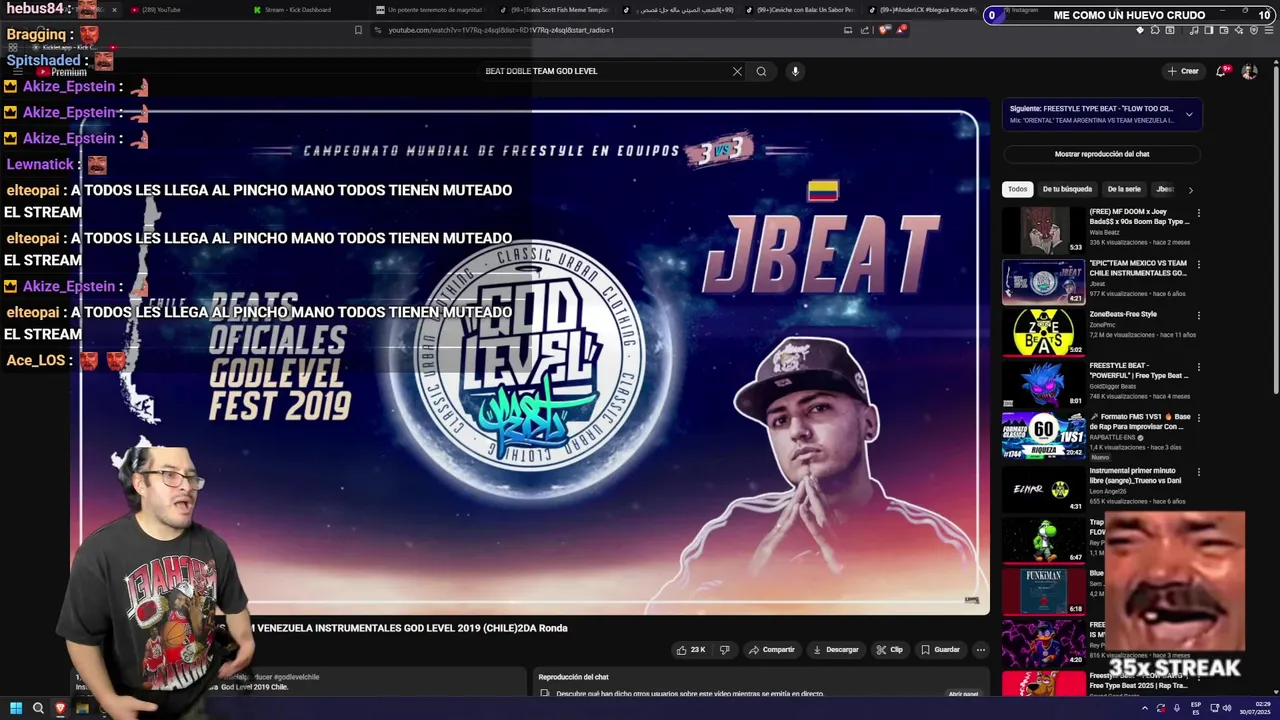Image resolution: width=1280 pixels, height=720 pixels.
Task: Open options for MF DOOM video
Action: pyautogui.click(x=1198, y=213)
